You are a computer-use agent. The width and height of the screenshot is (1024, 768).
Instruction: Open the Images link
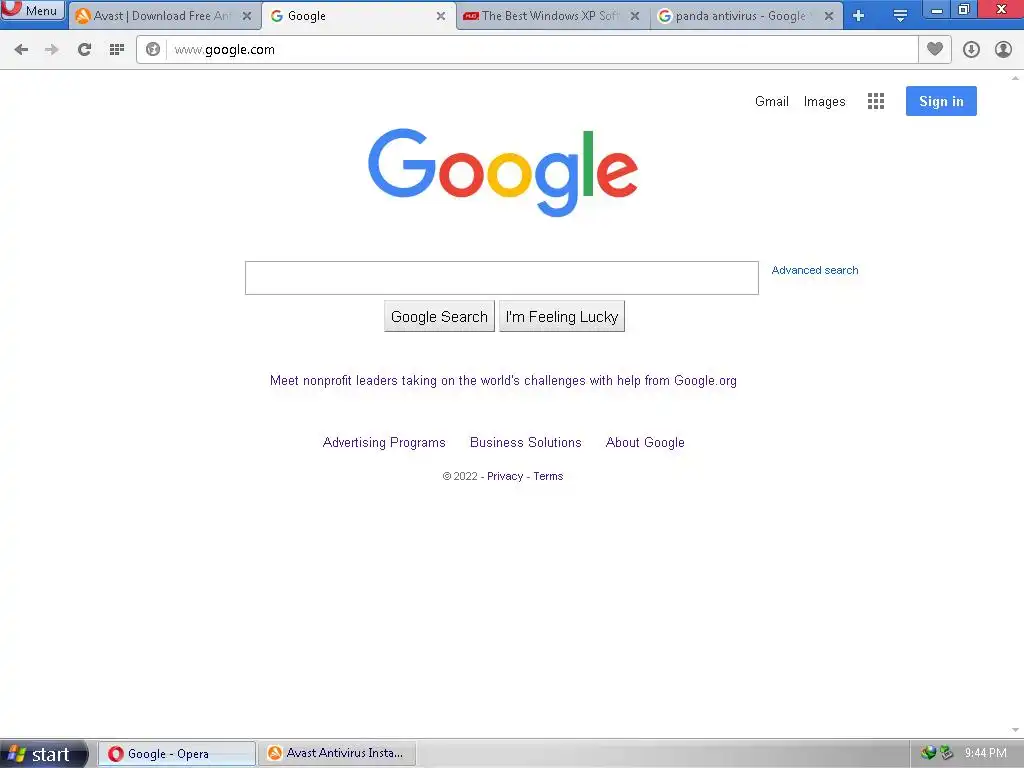[824, 101]
